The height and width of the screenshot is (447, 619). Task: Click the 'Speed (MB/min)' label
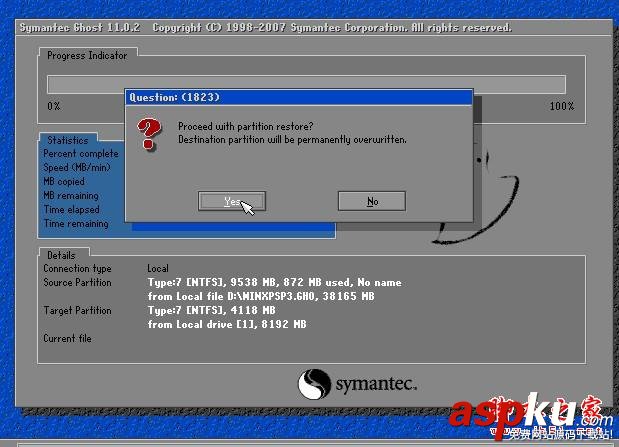(77, 167)
